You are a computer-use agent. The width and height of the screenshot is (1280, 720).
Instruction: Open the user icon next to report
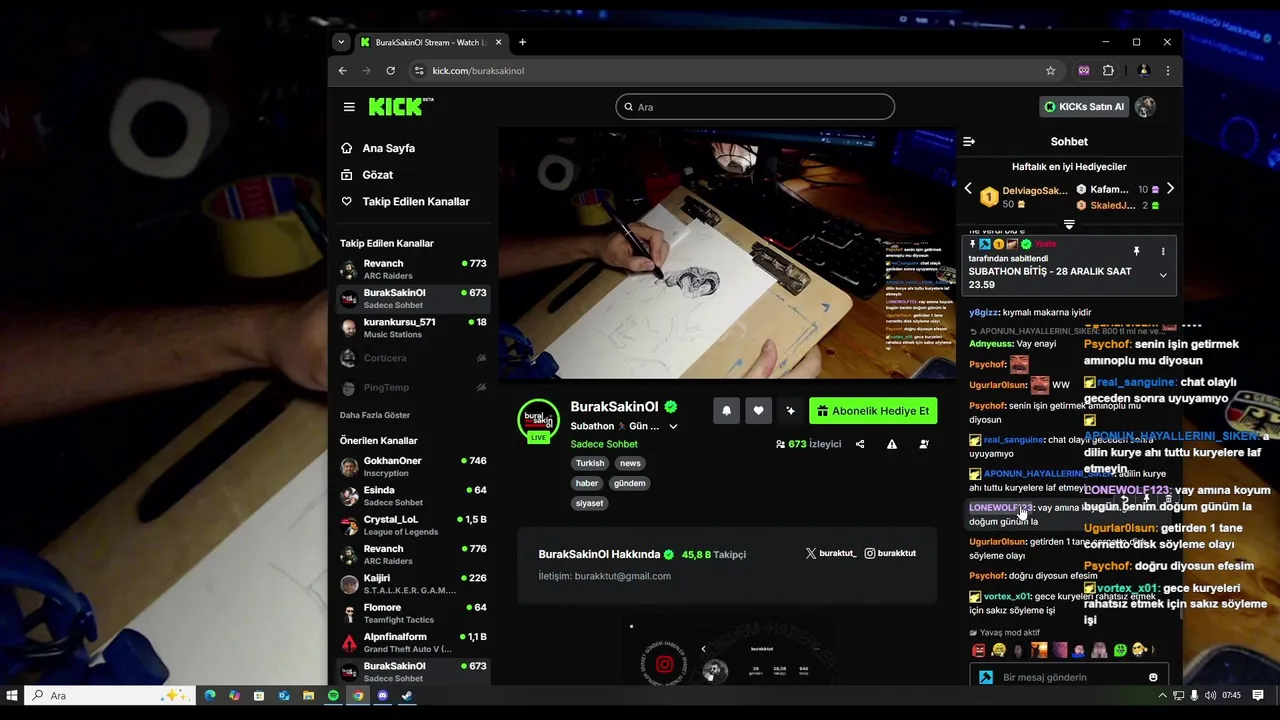pyautogui.click(x=924, y=444)
